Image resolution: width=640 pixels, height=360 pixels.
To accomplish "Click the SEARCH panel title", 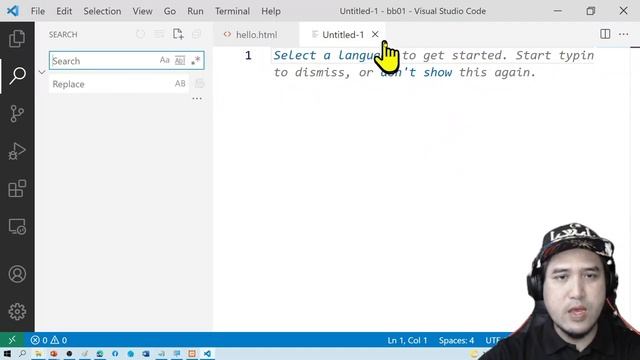I will (63, 35).
